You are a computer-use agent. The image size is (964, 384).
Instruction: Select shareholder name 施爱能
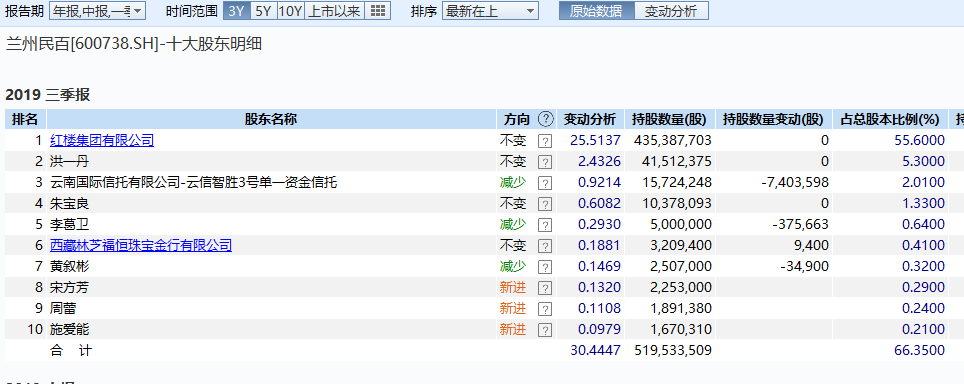[69, 330]
